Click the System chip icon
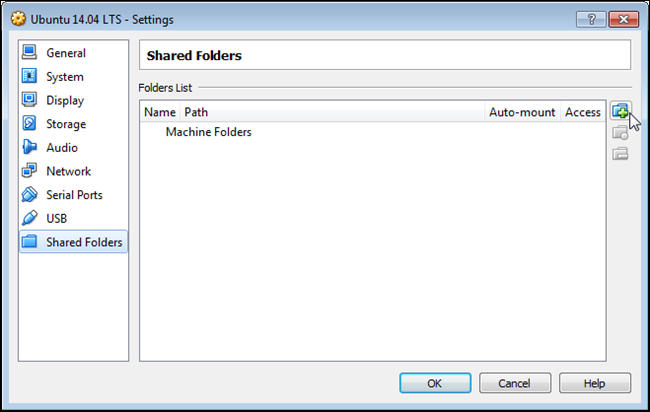 (x=29, y=77)
